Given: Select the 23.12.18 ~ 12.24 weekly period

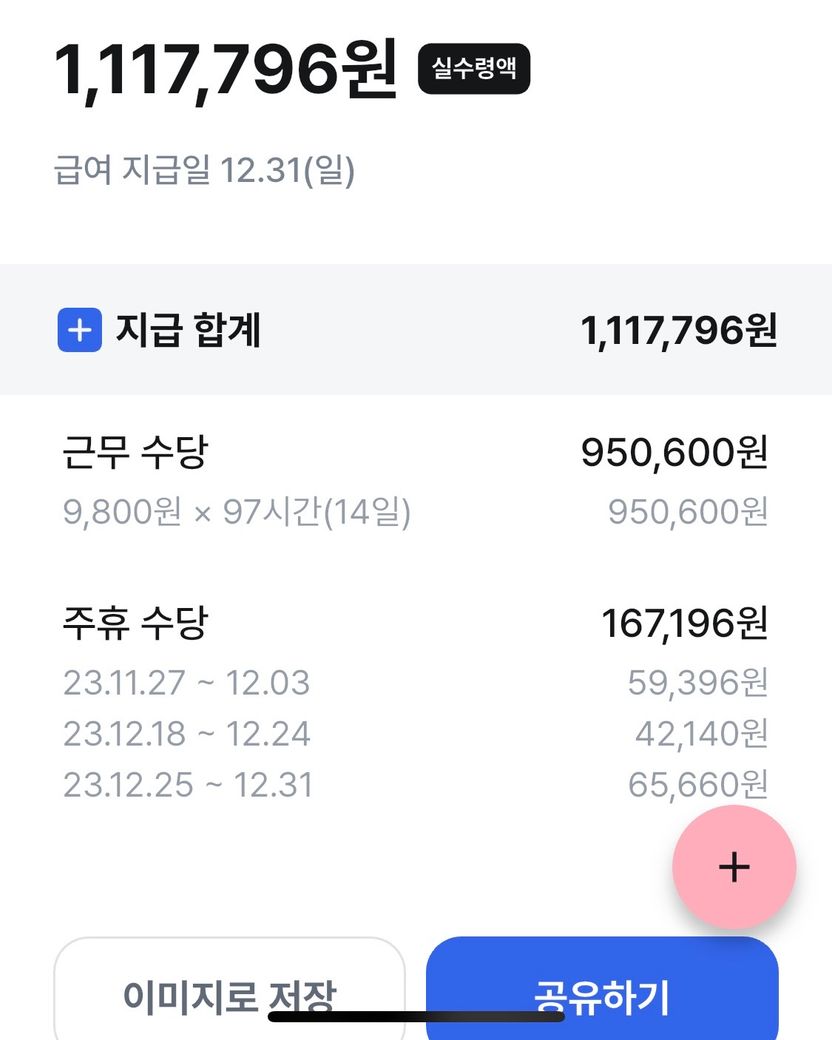Looking at the screenshot, I should 187,734.
